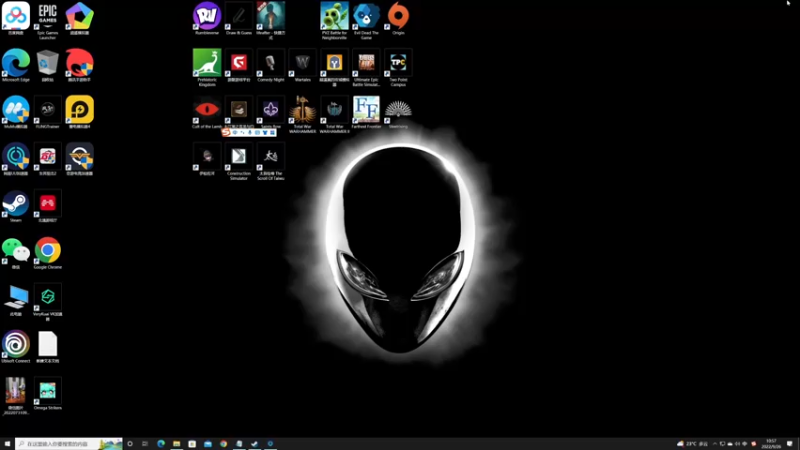
Task: Open the notification center icon
Action: pos(790,444)
